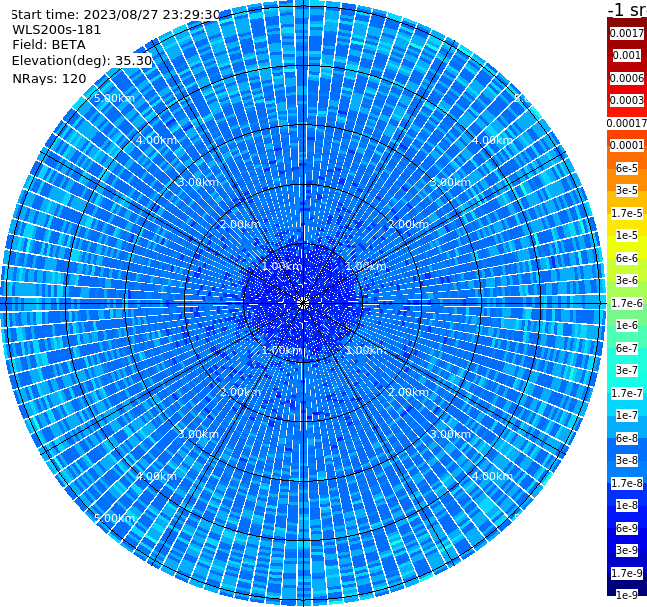Click the 3e-5 colorbar tick label
Viewport: 647px width, 607px height.
(x=627, y=190)
